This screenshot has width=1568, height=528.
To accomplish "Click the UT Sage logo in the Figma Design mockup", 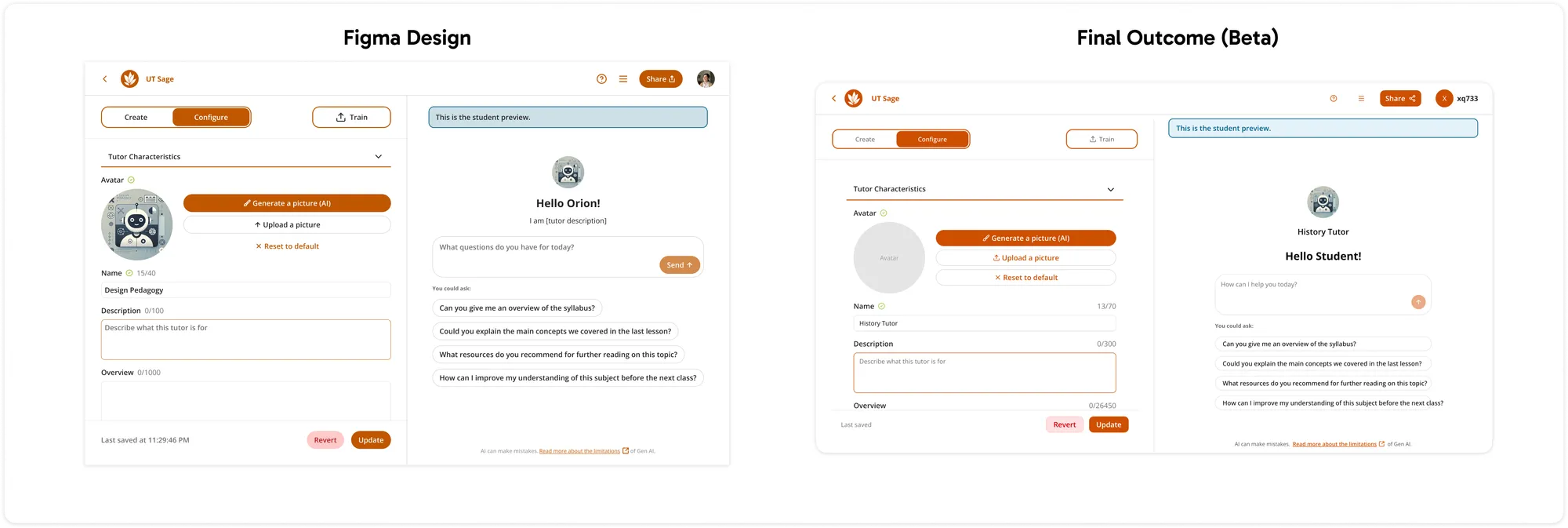I will click(129, 78).
